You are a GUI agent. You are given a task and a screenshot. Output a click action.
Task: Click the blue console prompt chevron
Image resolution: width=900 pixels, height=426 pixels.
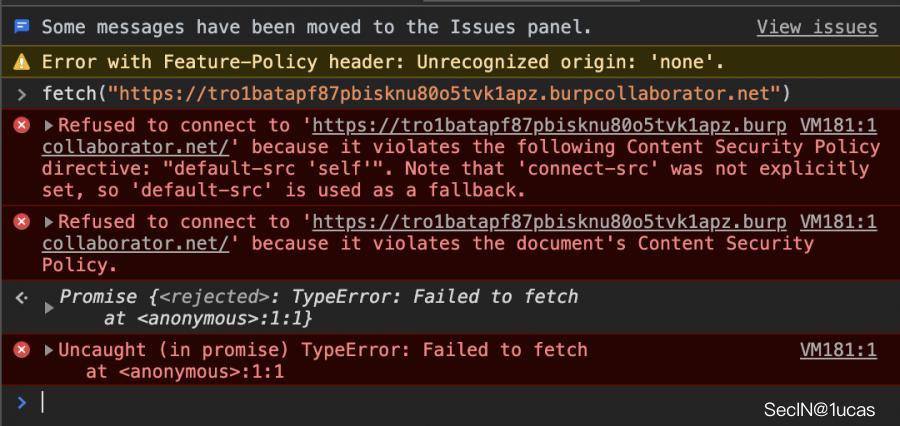point(21,402)
